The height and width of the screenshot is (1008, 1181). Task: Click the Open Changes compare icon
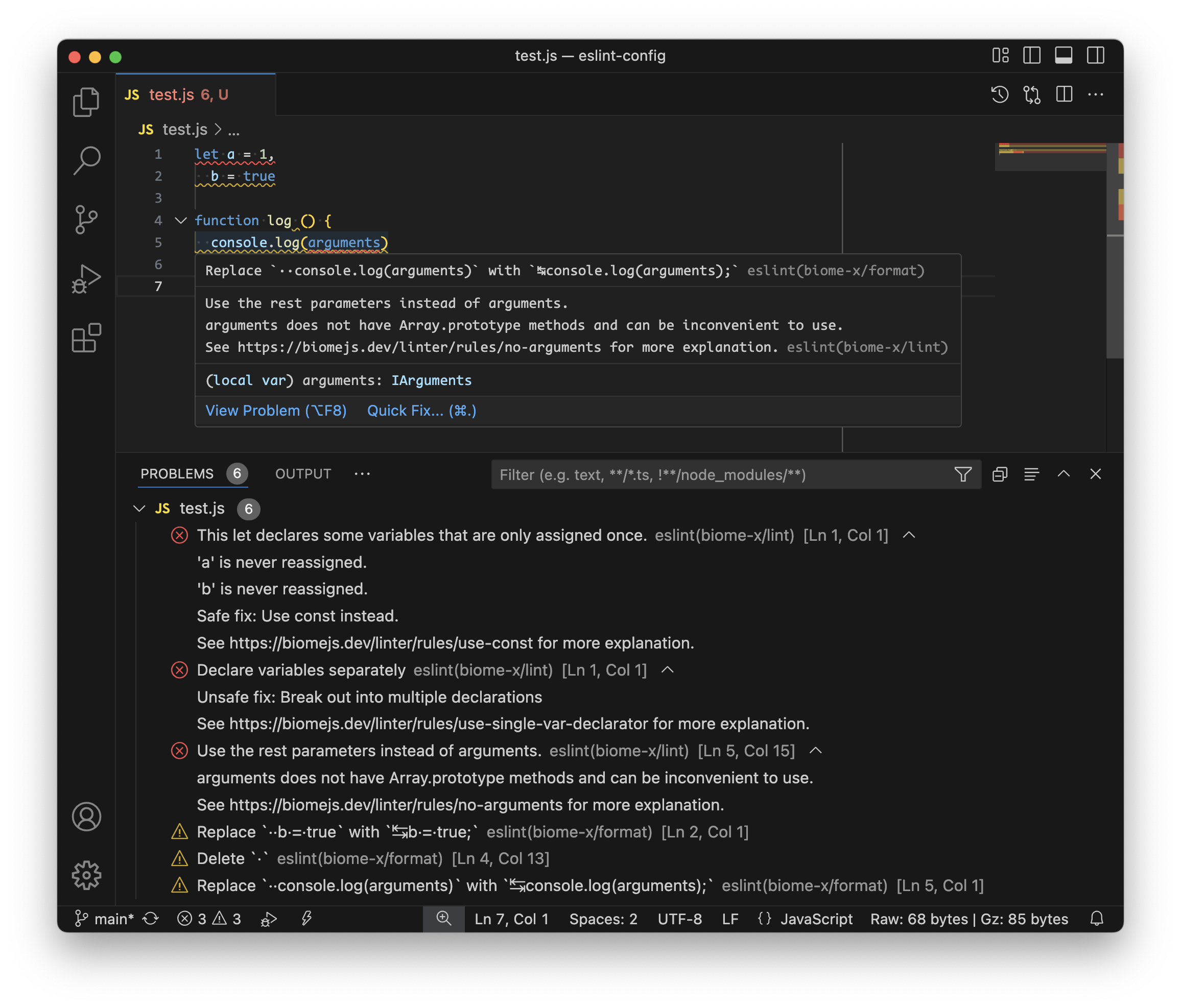pyautogui.click(x=1032, y=94)
